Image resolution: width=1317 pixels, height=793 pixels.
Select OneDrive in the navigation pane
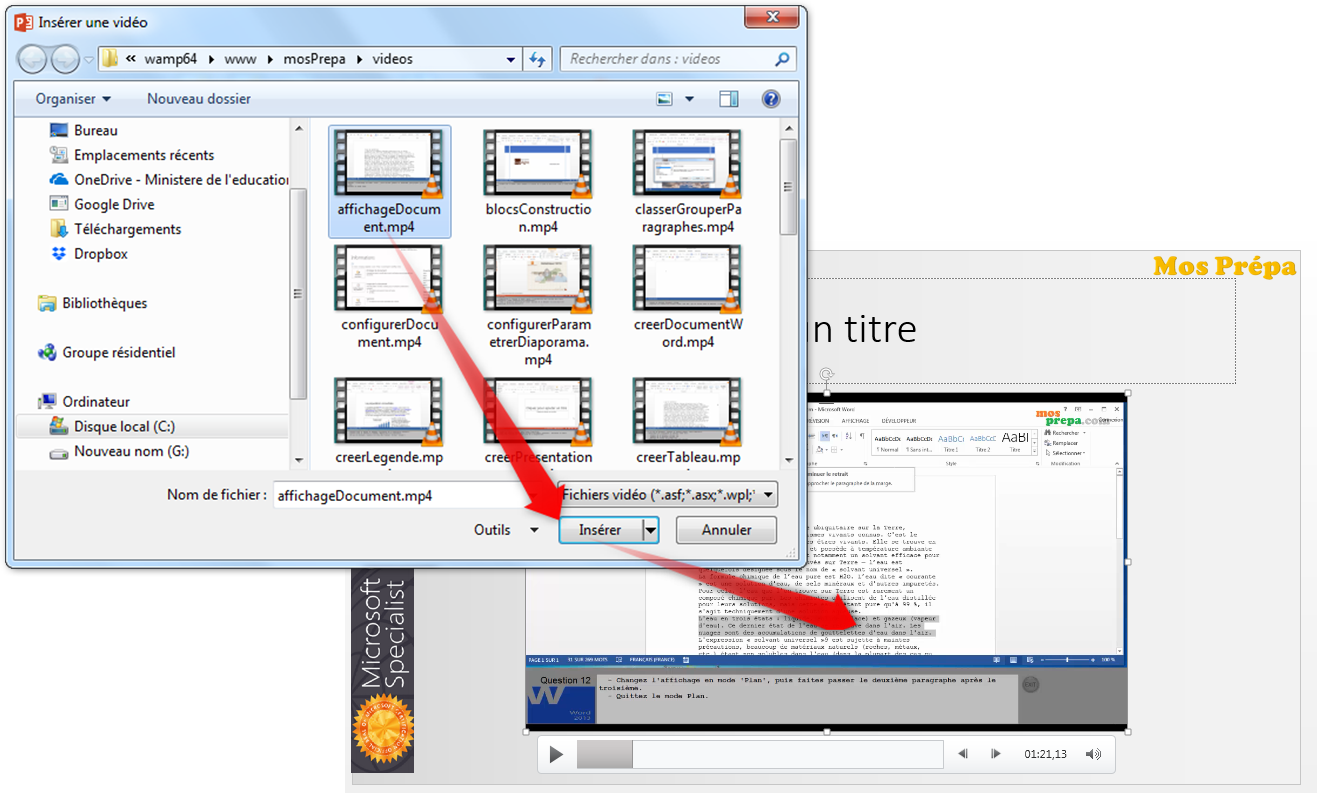pos(167,180)
